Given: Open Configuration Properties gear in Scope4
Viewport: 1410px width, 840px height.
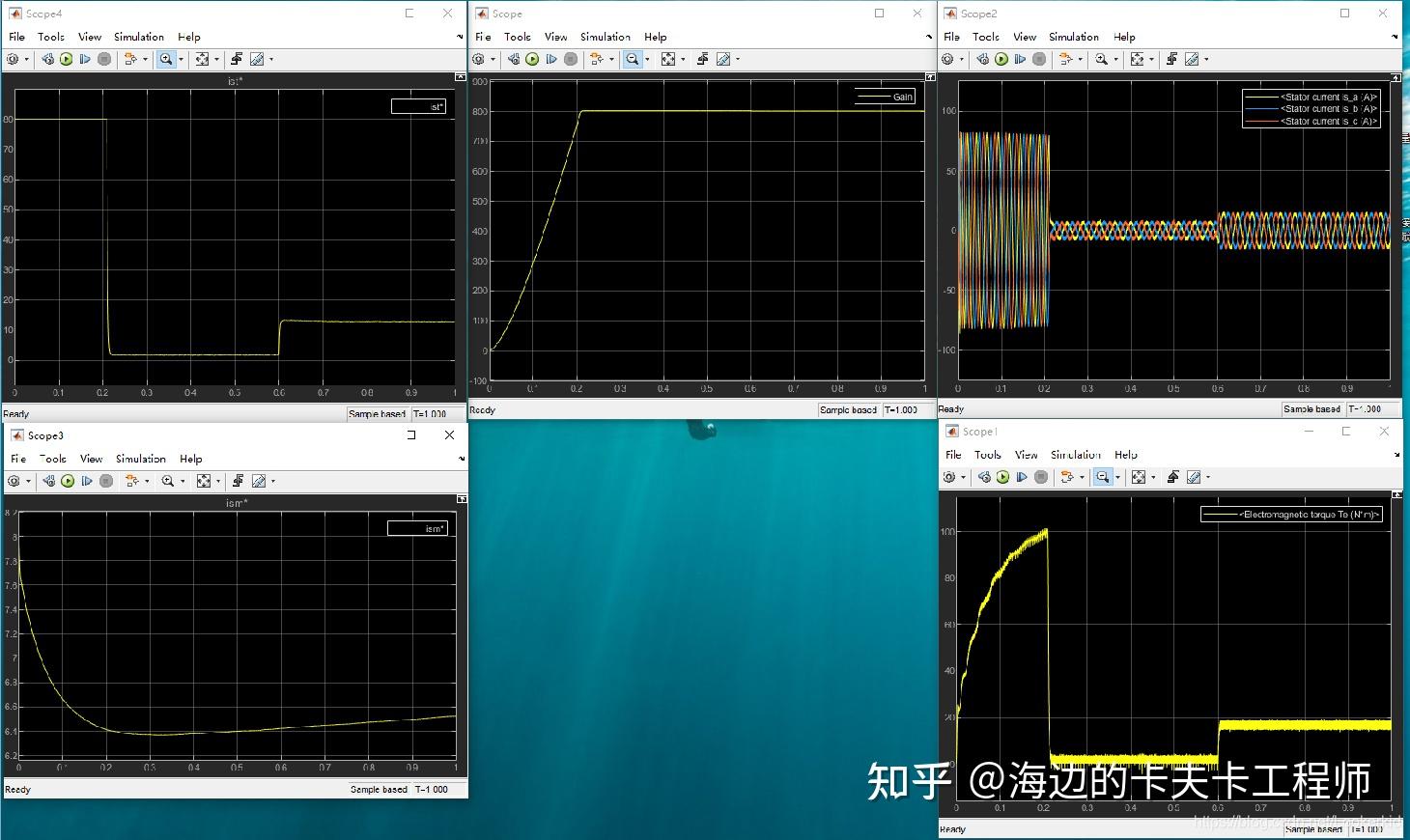Looking at the screenshot, I should (13, 59).
